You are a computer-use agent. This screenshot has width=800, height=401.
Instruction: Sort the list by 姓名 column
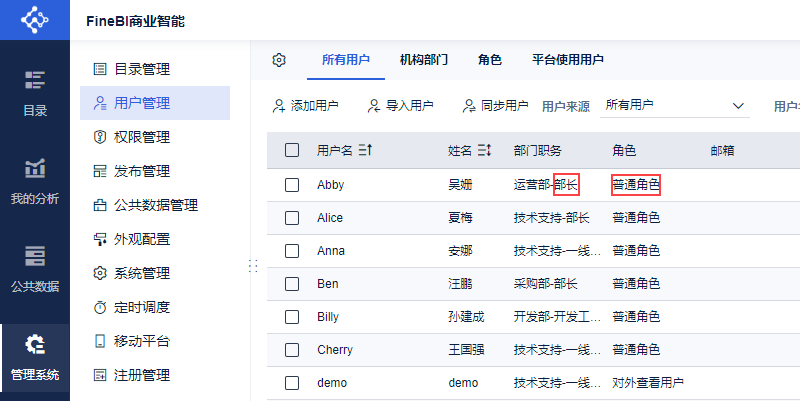point(484,150)
